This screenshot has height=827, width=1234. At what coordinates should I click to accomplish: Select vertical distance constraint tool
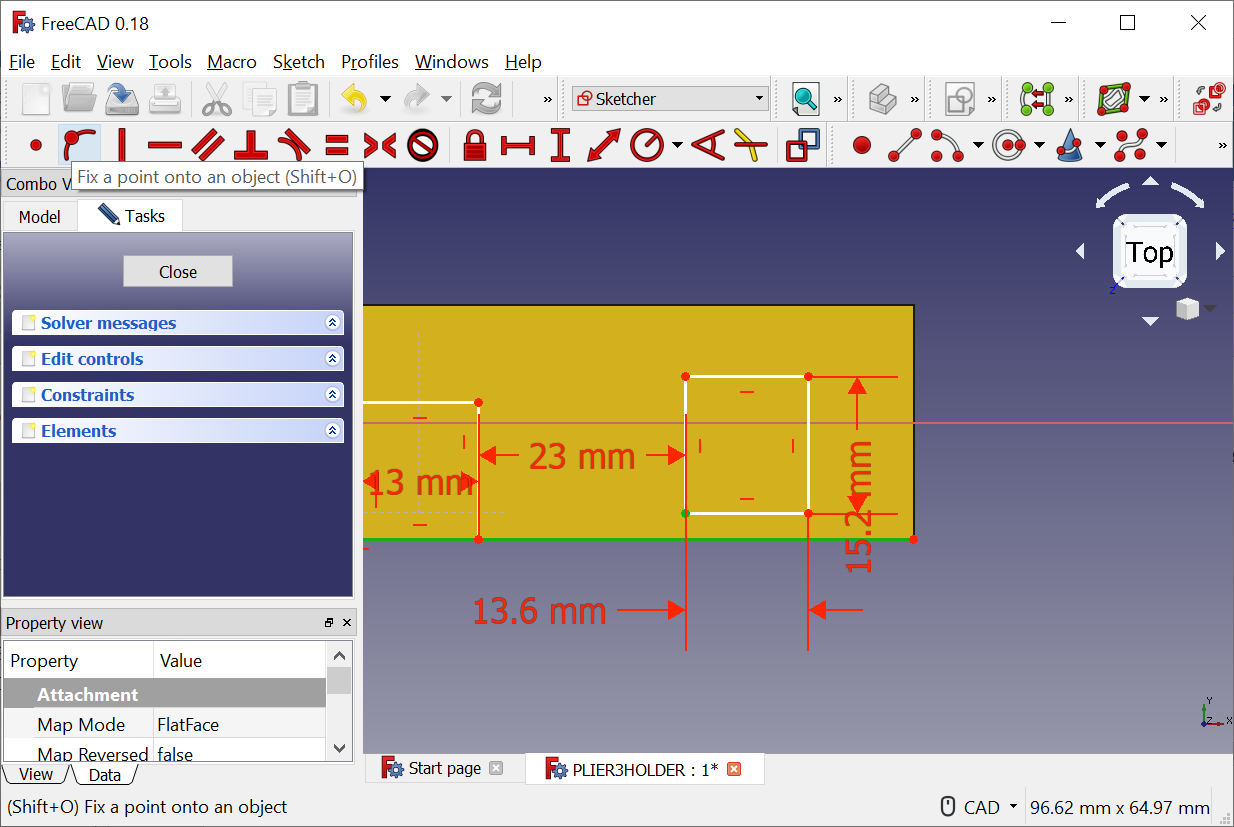(560, 146)
